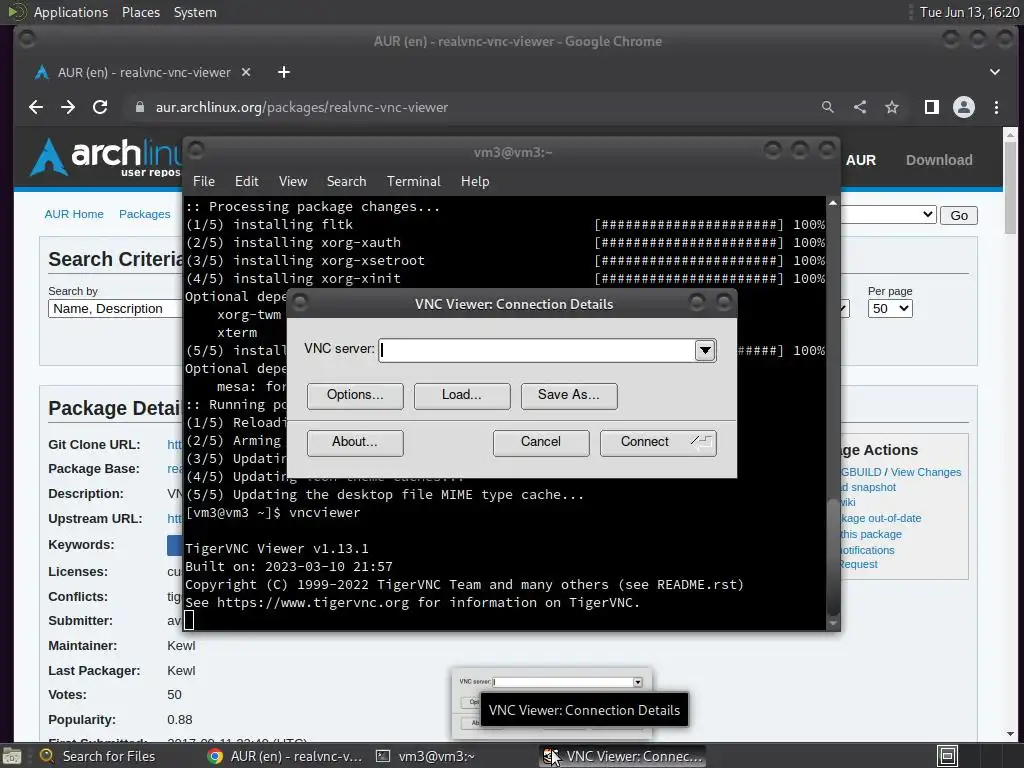Screen dimensions: 1024x768
Task: Open the Chrome three-dot menu
Action: pyautogui.click(x=997, y=107)
